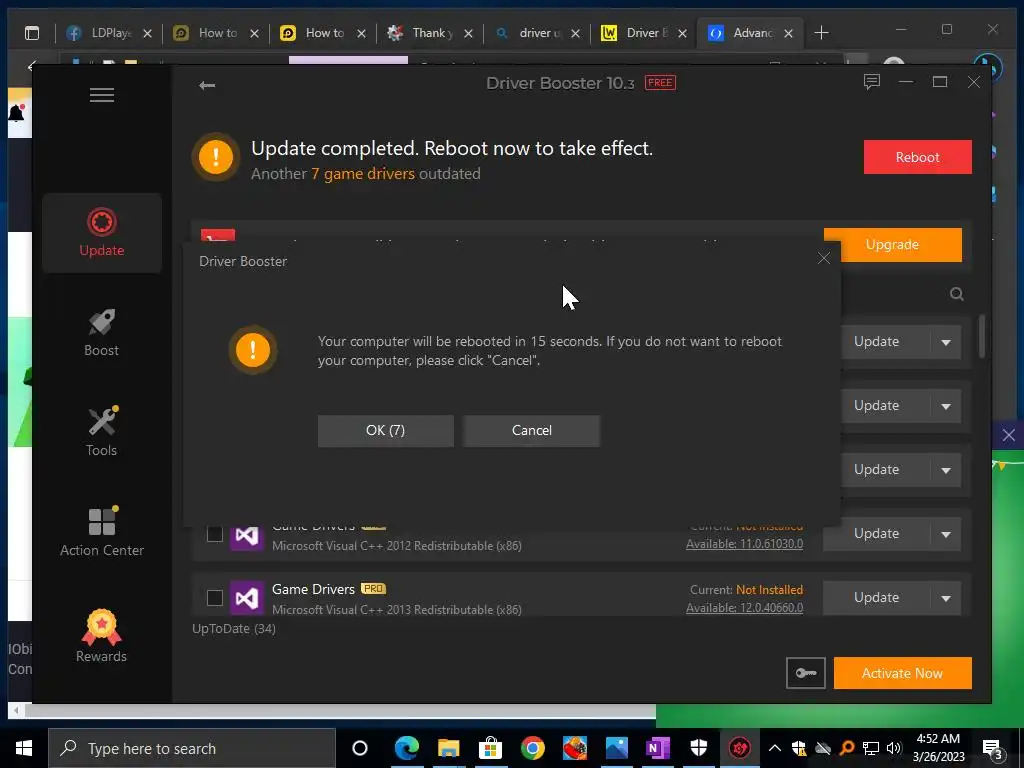Click the taskbar clock showing 4:52 AM

pos(938,748)
